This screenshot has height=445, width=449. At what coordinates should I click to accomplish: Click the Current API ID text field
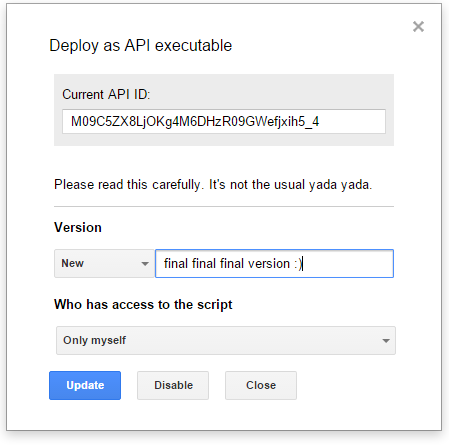(x=224, y=121)
